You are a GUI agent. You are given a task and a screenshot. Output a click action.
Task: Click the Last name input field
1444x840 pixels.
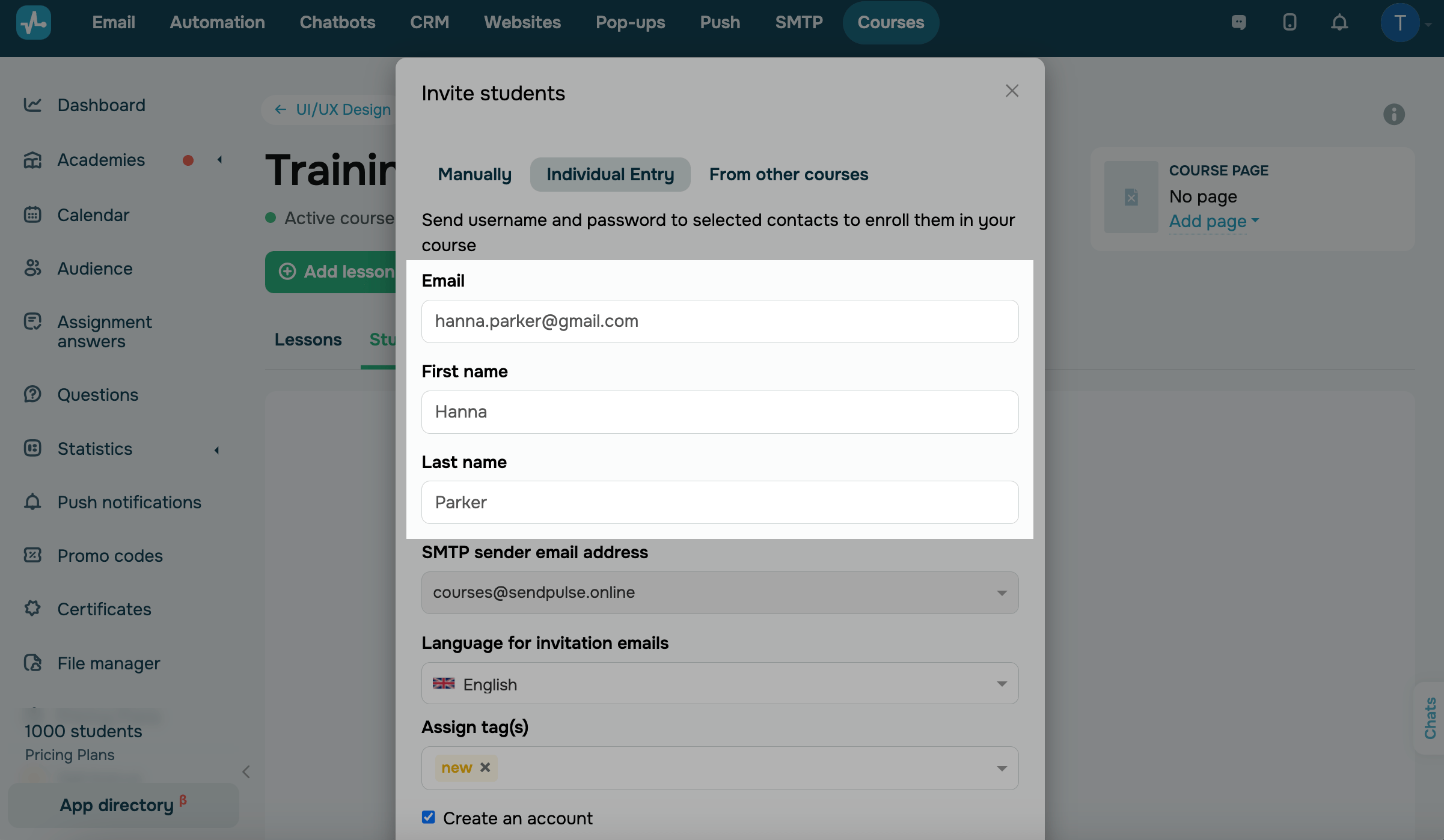[720, 502]
